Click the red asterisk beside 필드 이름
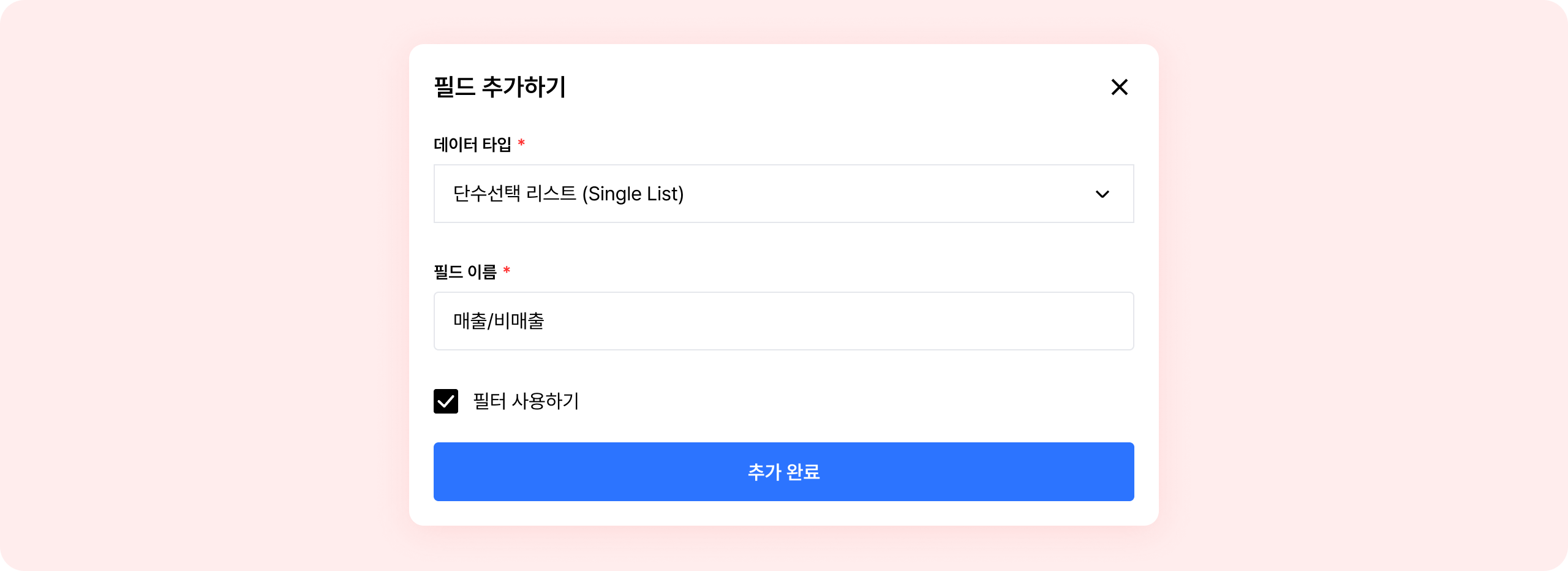Screen dimensions: 1568x571 click(x=507, y=271)
